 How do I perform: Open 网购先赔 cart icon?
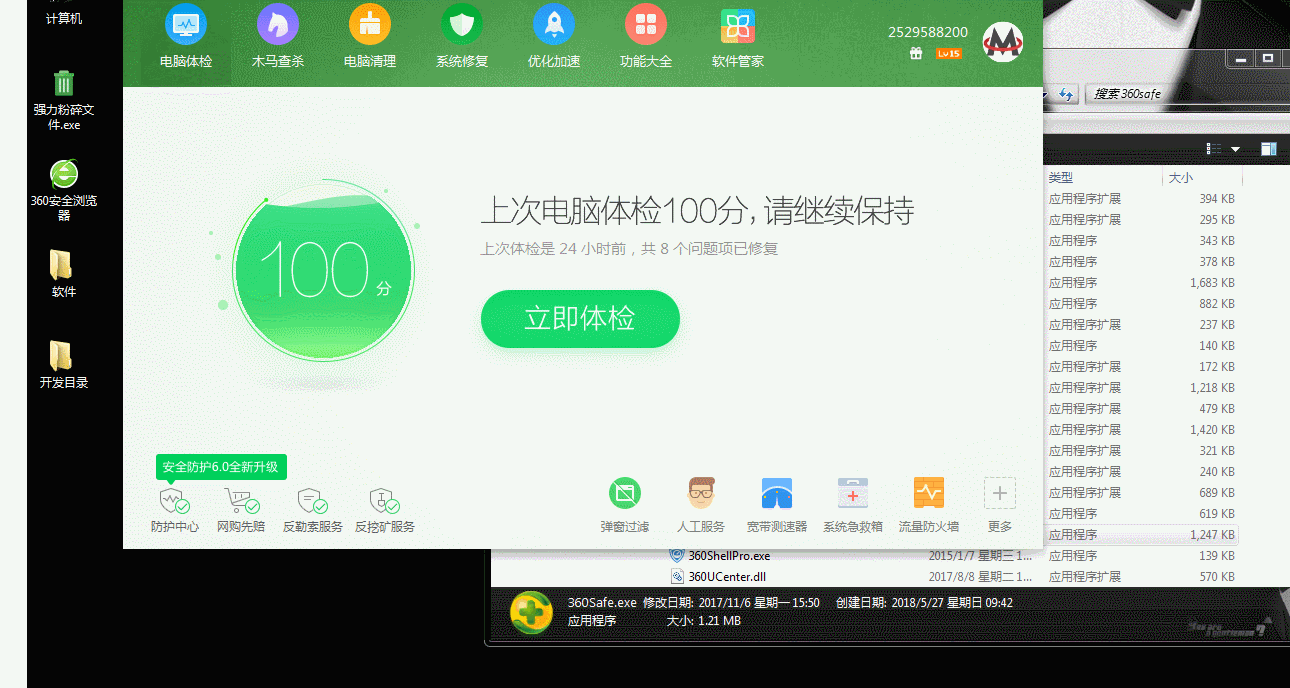(241, 500)
